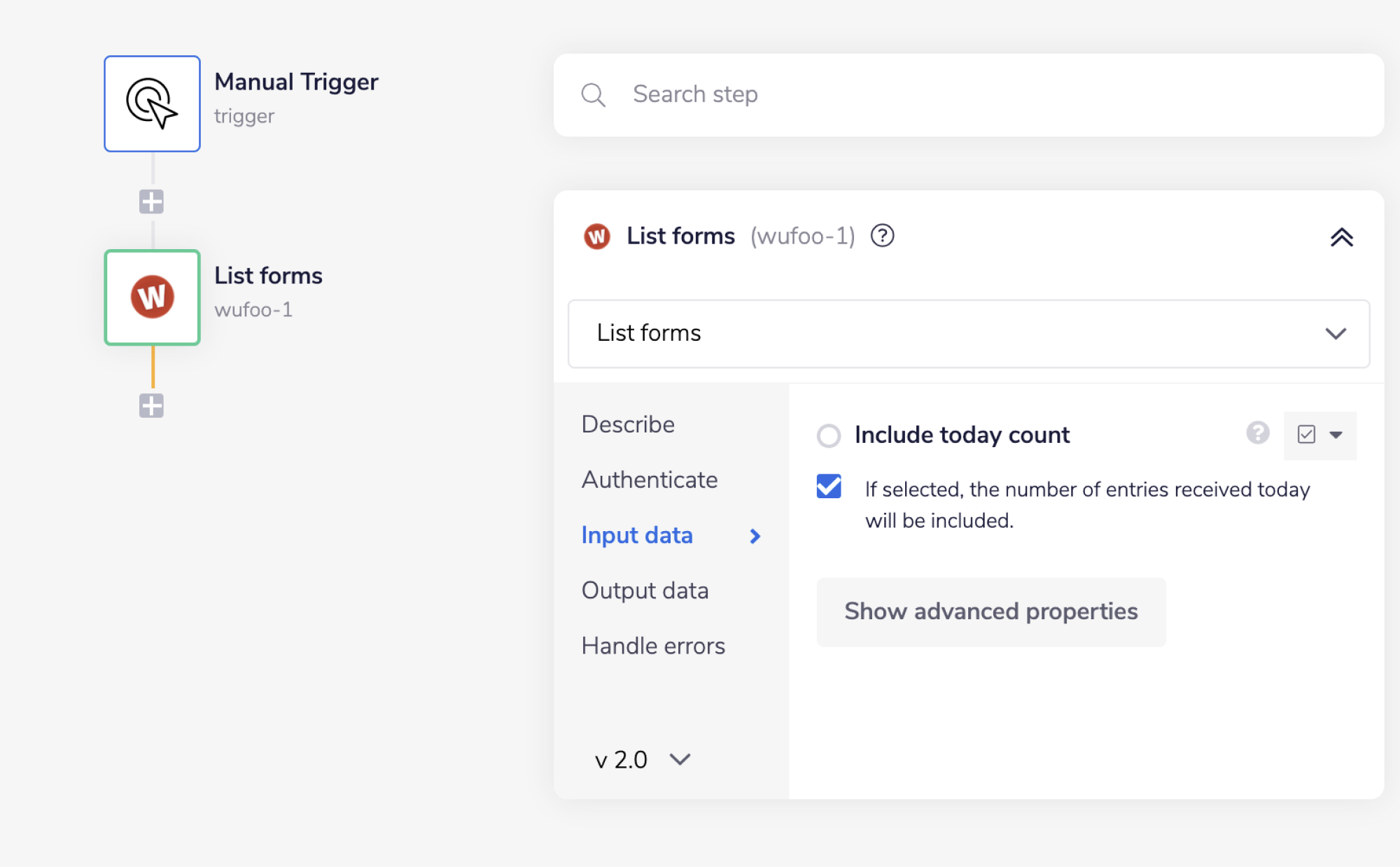Screen dimensions: 1400x867
Task: Select the Manual Trigger step icon
Action: [x=152, y=104]
